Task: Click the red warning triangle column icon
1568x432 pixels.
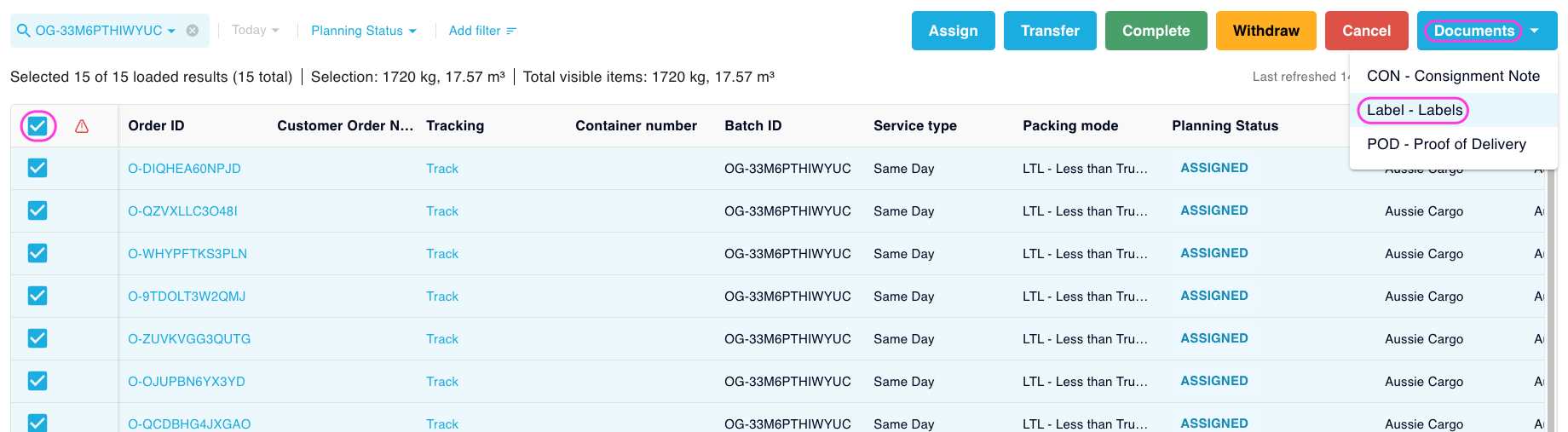Action: coord(82,126)
